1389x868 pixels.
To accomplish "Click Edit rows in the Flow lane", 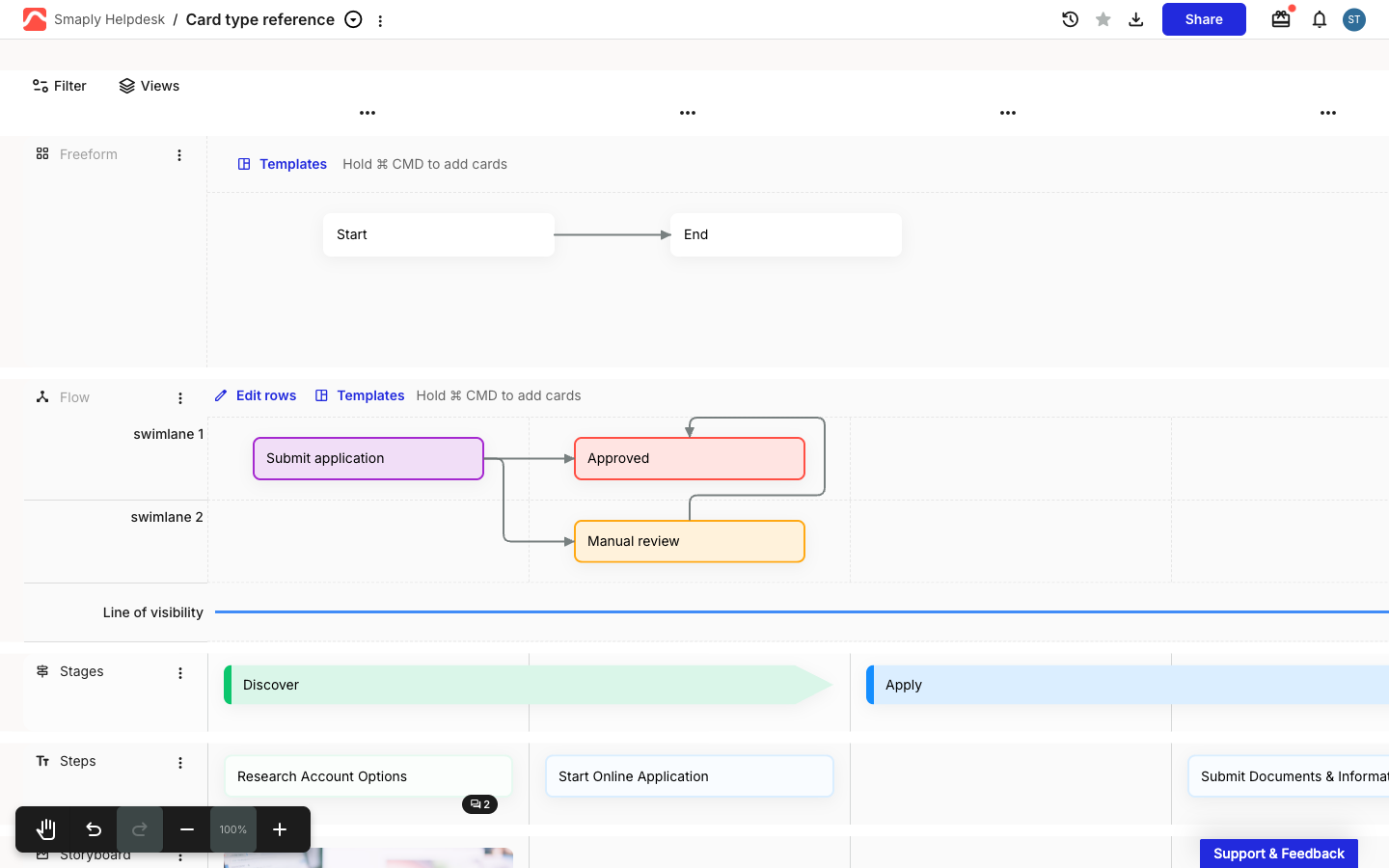I will pos(256,395).
